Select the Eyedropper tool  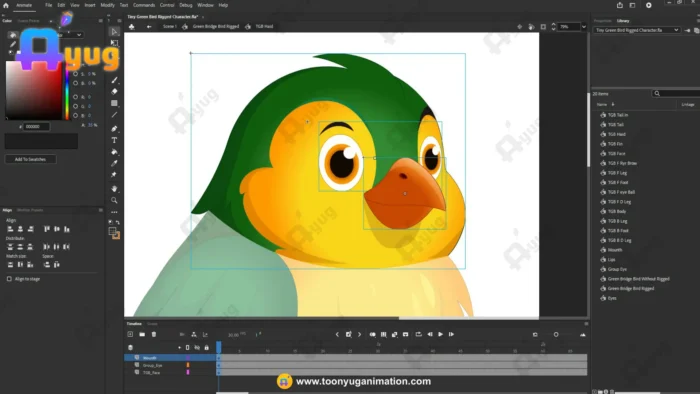coord(114,163)
